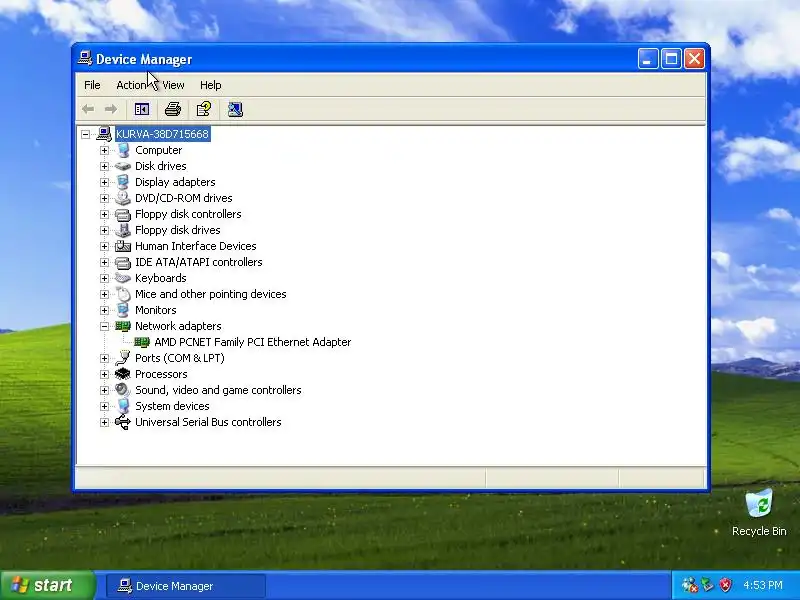Viewport: 800px width, 600px height.
Task: Open the Action menu
Action: pos(131,85)
